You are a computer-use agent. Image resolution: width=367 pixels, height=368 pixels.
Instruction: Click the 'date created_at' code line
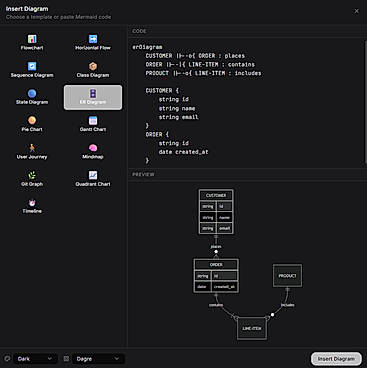coord(183,152)
